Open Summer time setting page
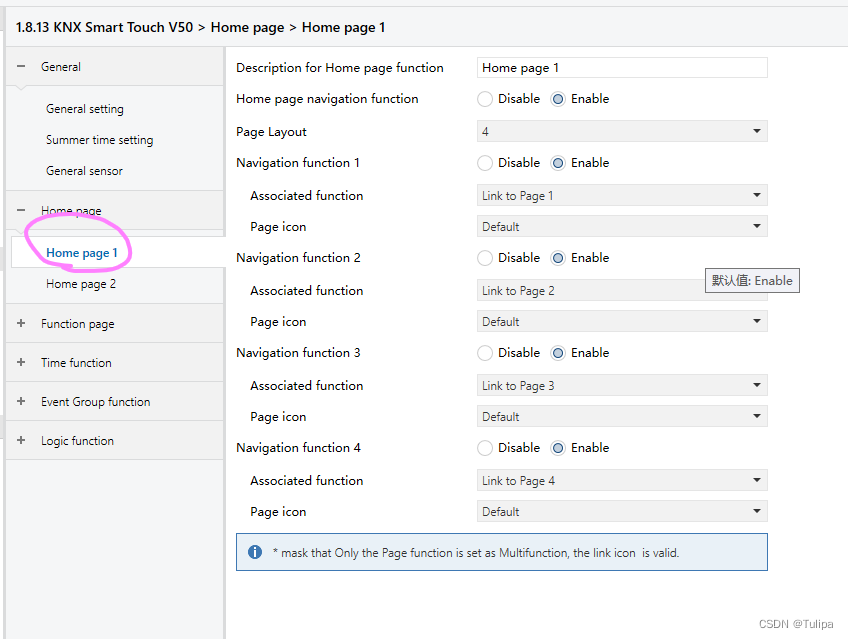Screen dimensions: 848x639 click(x=100, y=139)
